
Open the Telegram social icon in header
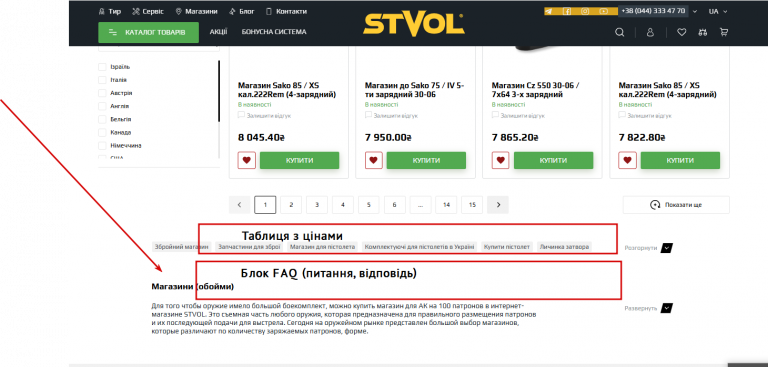click(549, 11)
